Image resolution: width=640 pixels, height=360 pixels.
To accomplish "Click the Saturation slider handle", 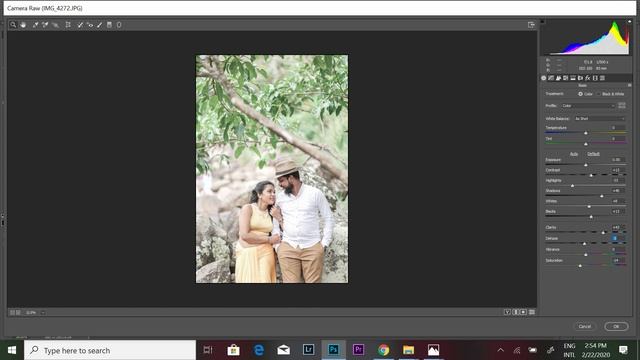I will [x=580, y=266].
